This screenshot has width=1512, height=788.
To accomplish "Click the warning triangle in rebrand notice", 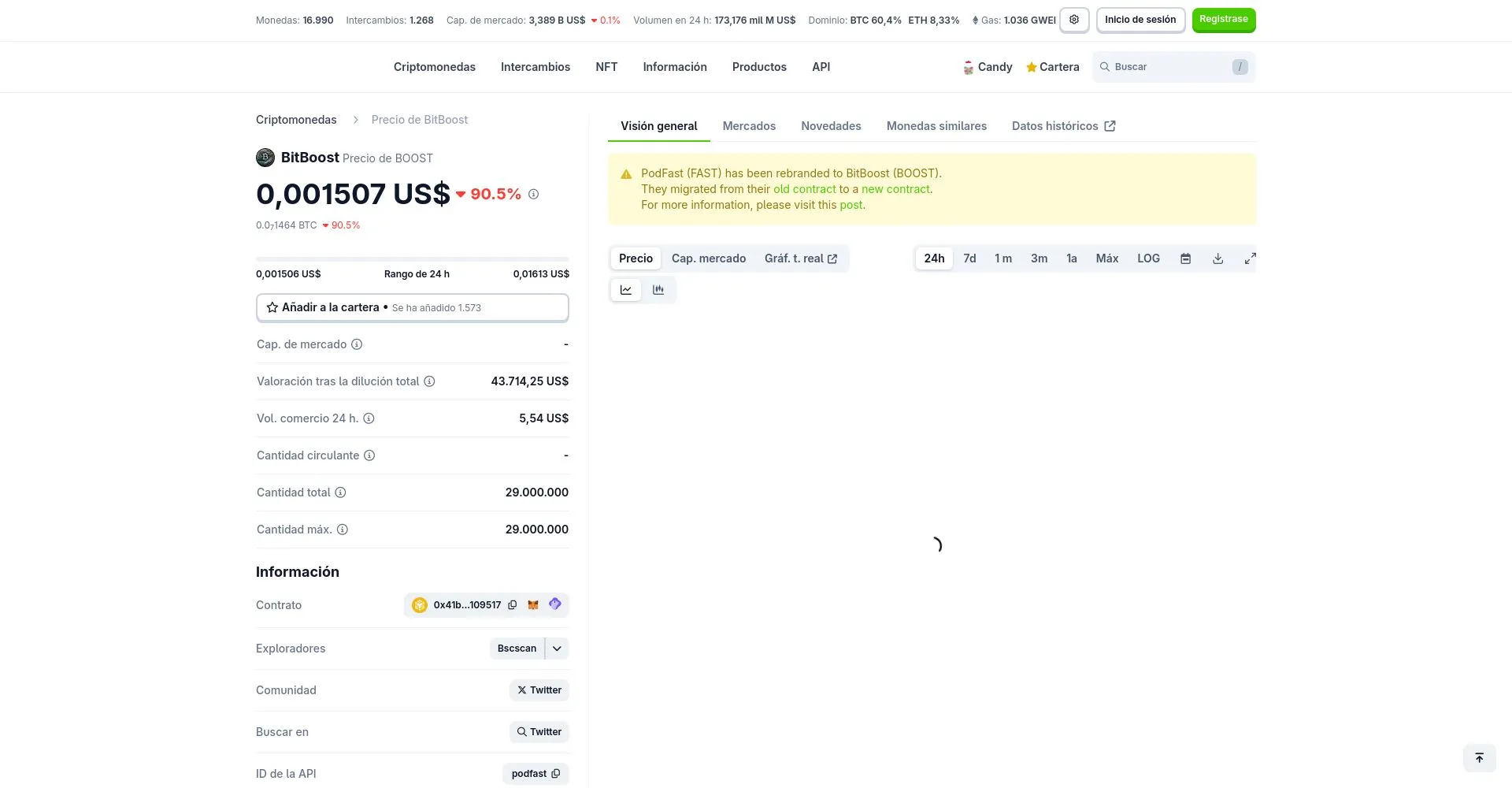I will pyautogui.click(x=627, y=174).
